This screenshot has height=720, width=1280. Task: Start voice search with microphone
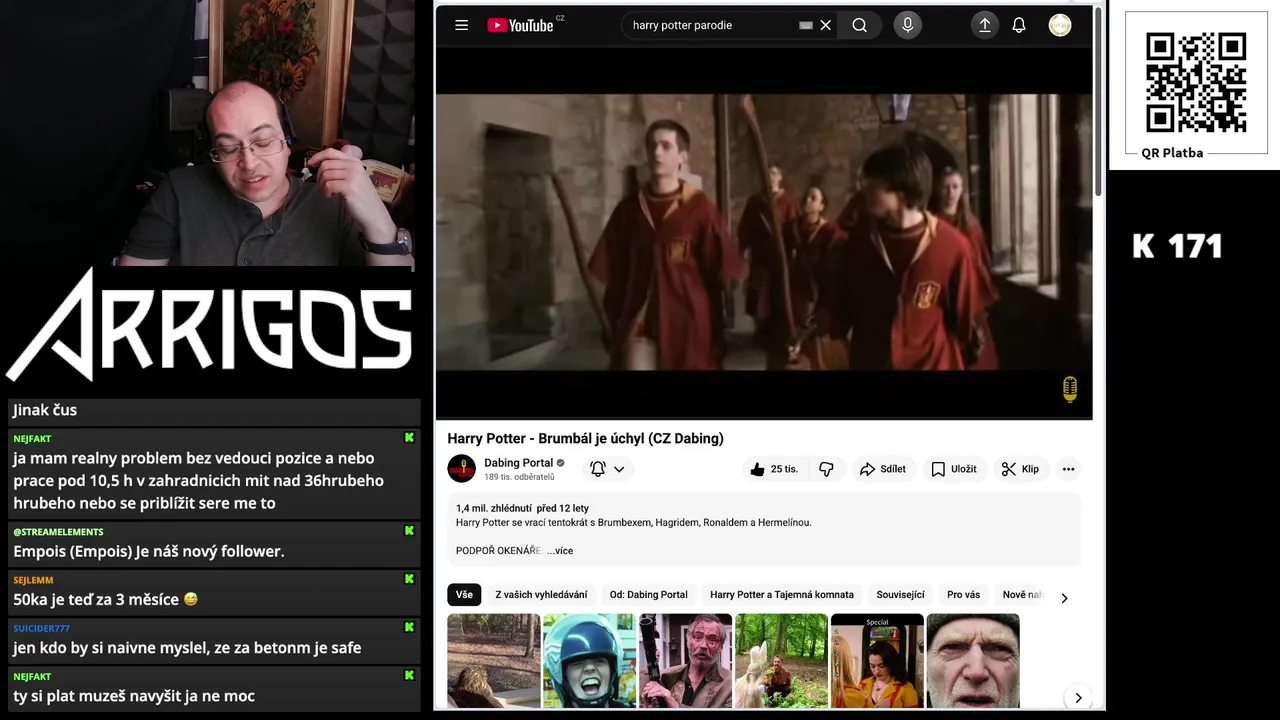(x=907, y=25)
